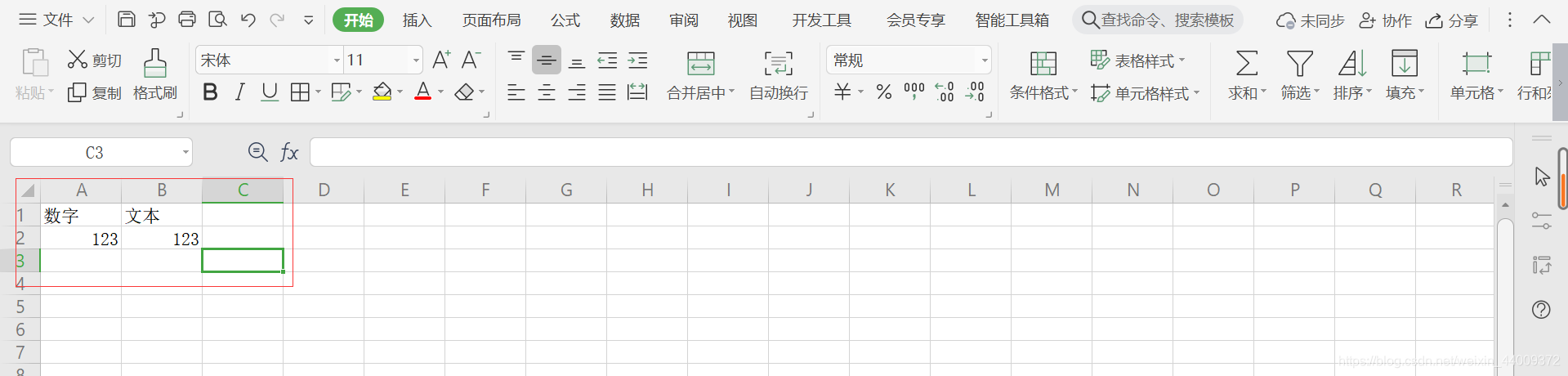Click the Copy (复制) button

tap(94, 92)
